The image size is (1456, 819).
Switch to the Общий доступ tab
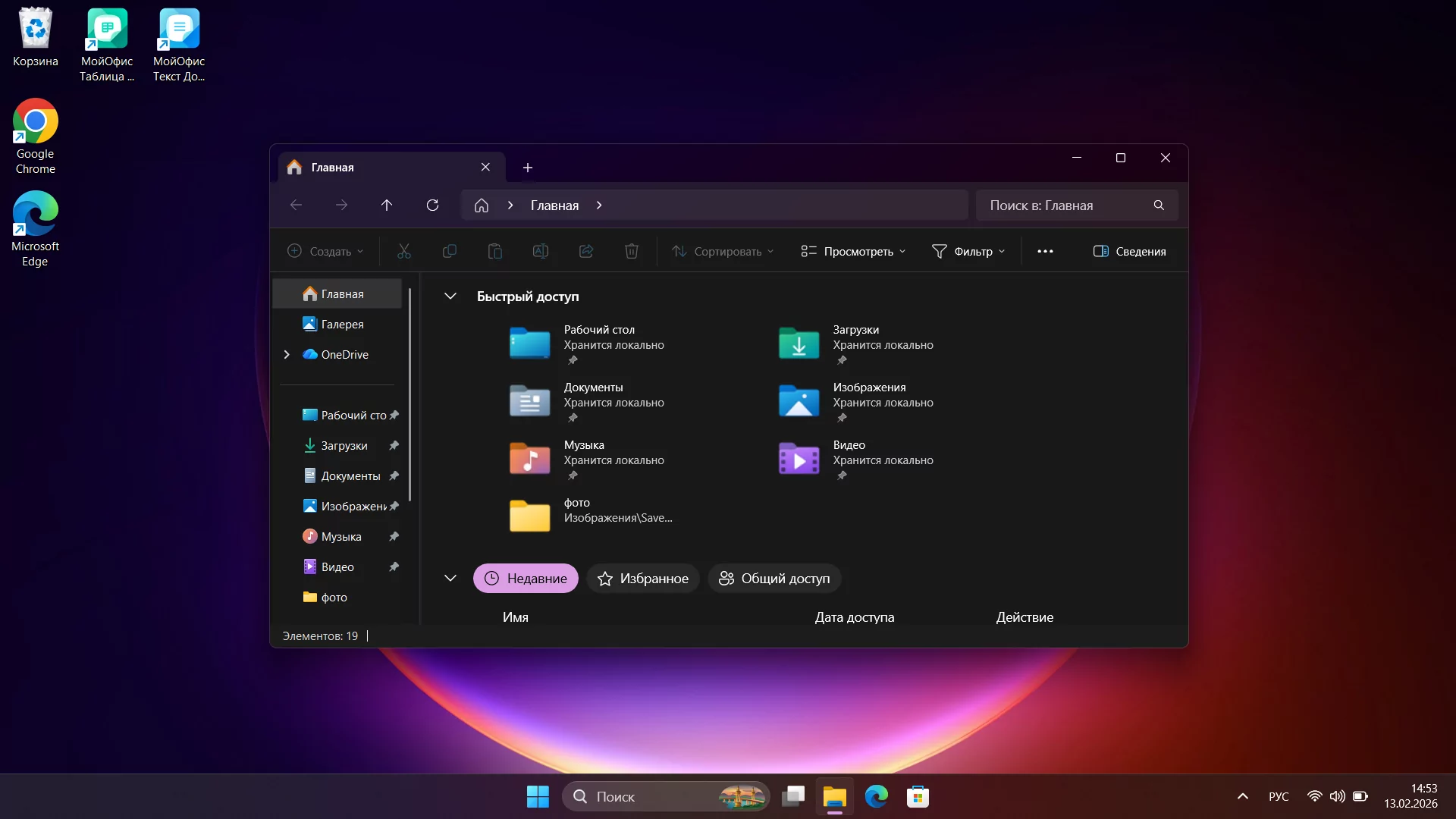773,578
